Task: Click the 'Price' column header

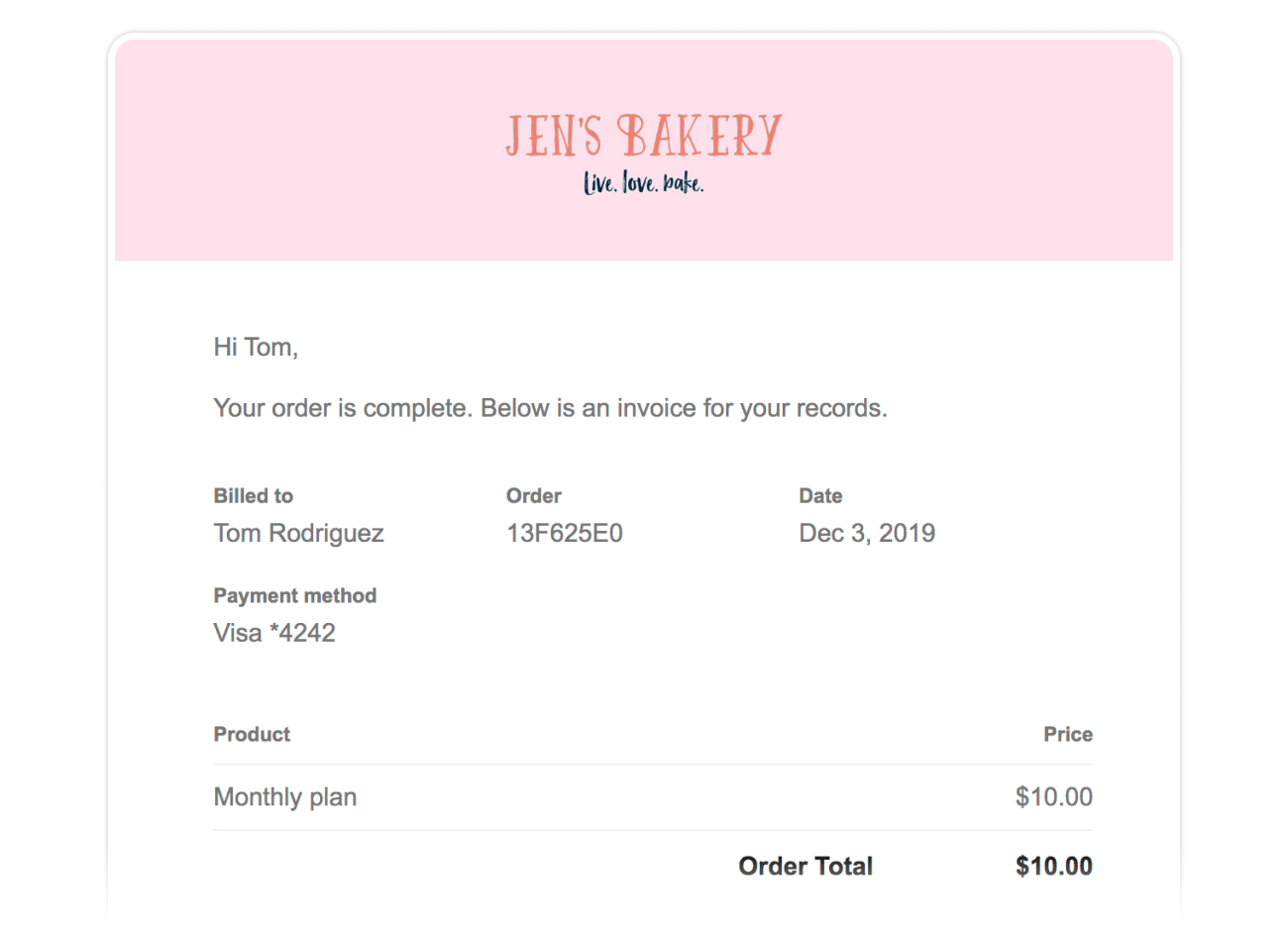Action: point(1068,735)
